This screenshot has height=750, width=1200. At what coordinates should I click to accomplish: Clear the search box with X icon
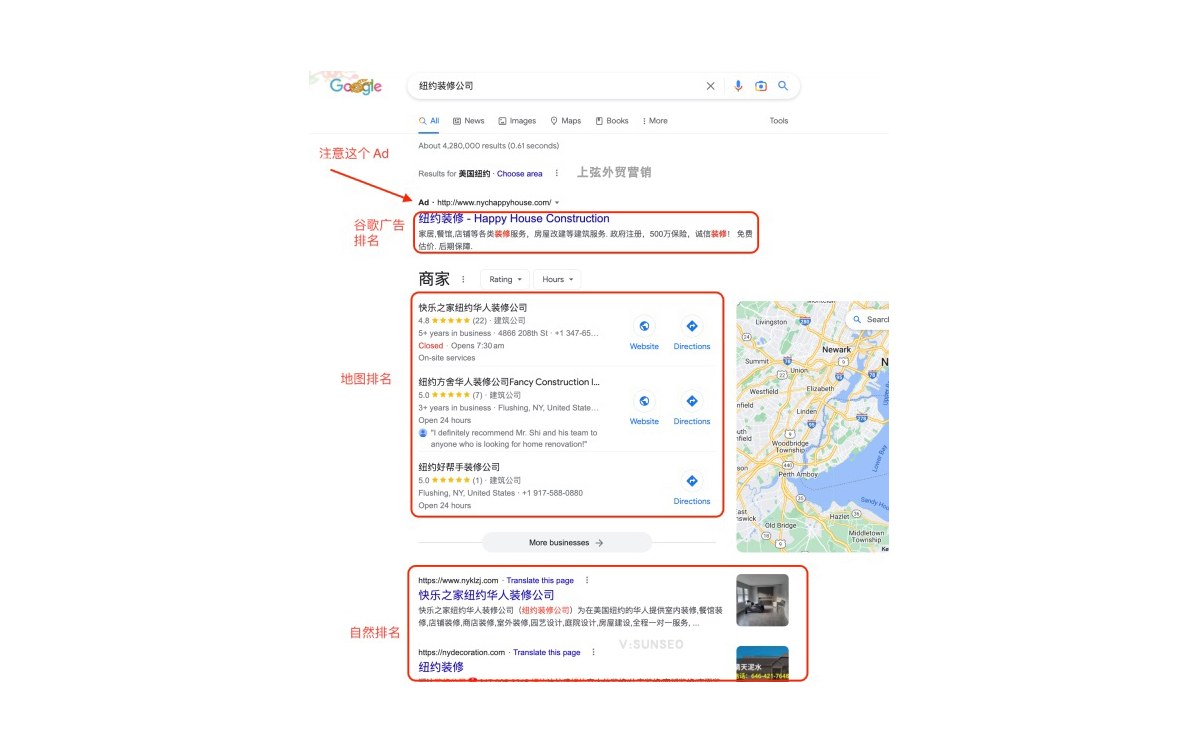pyautogui.click(x=711, y=86)
